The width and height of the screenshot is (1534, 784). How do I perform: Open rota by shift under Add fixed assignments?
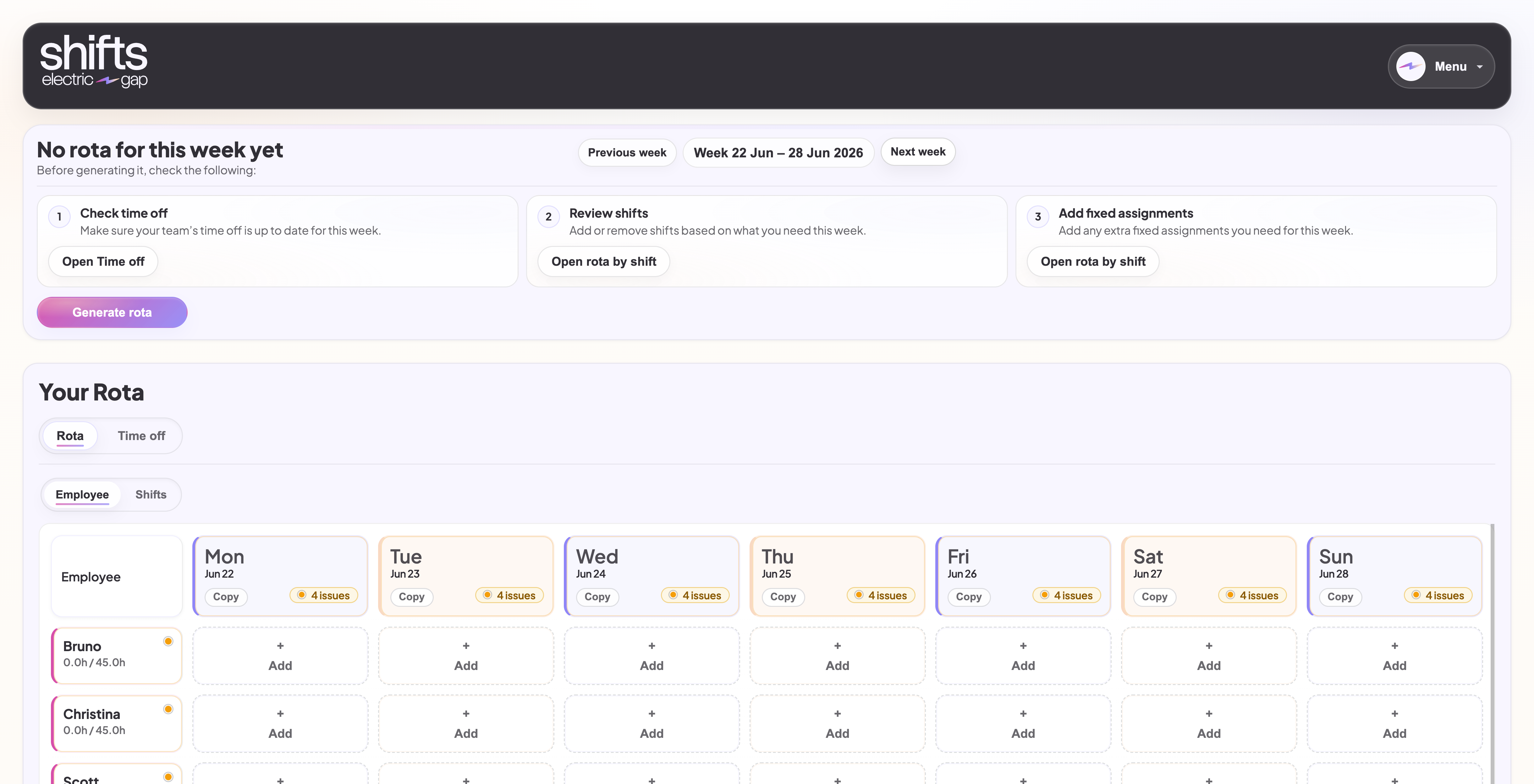click(1093, 261)
